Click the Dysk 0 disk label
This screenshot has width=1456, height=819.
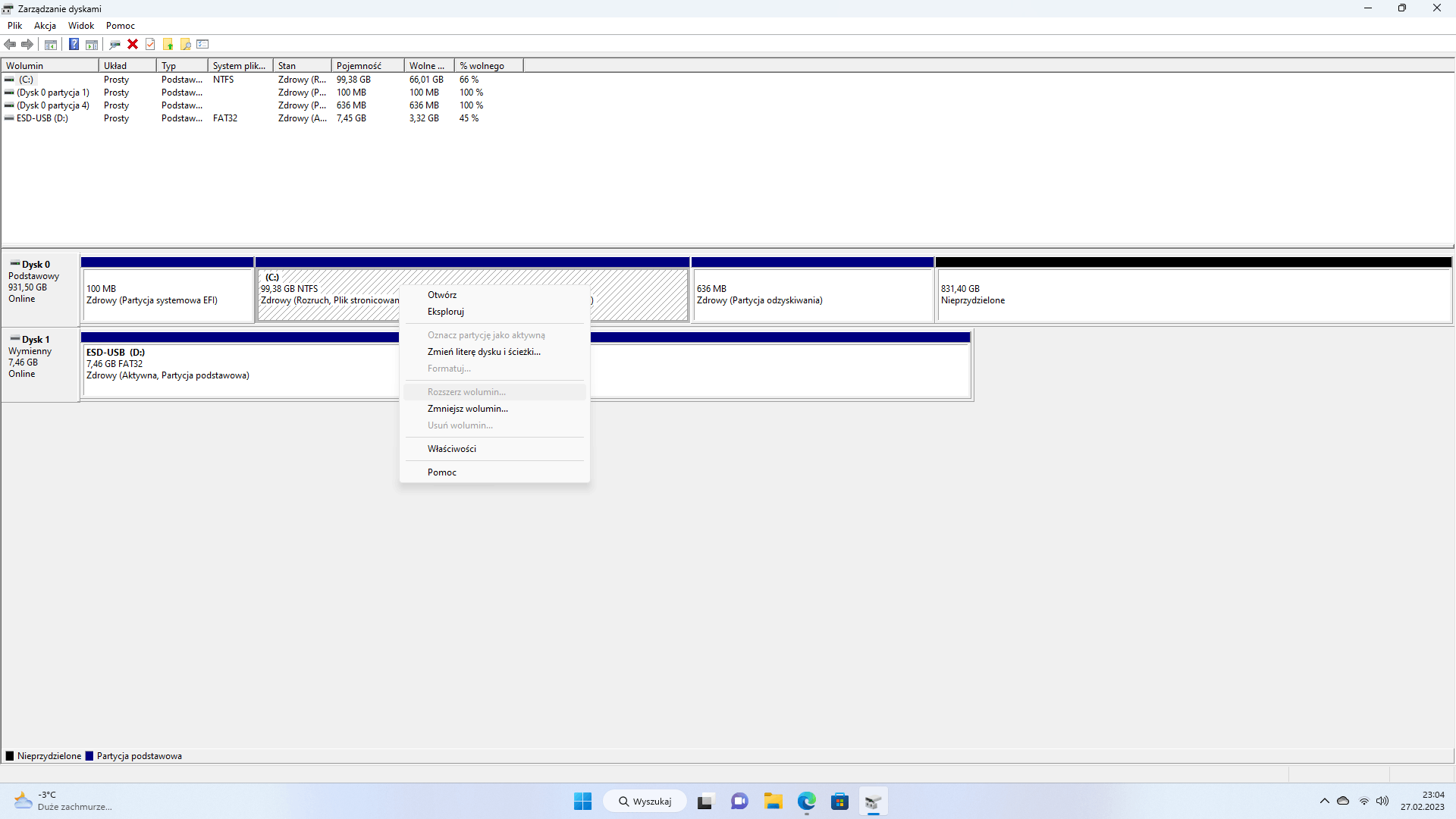(x=40, y=288)
